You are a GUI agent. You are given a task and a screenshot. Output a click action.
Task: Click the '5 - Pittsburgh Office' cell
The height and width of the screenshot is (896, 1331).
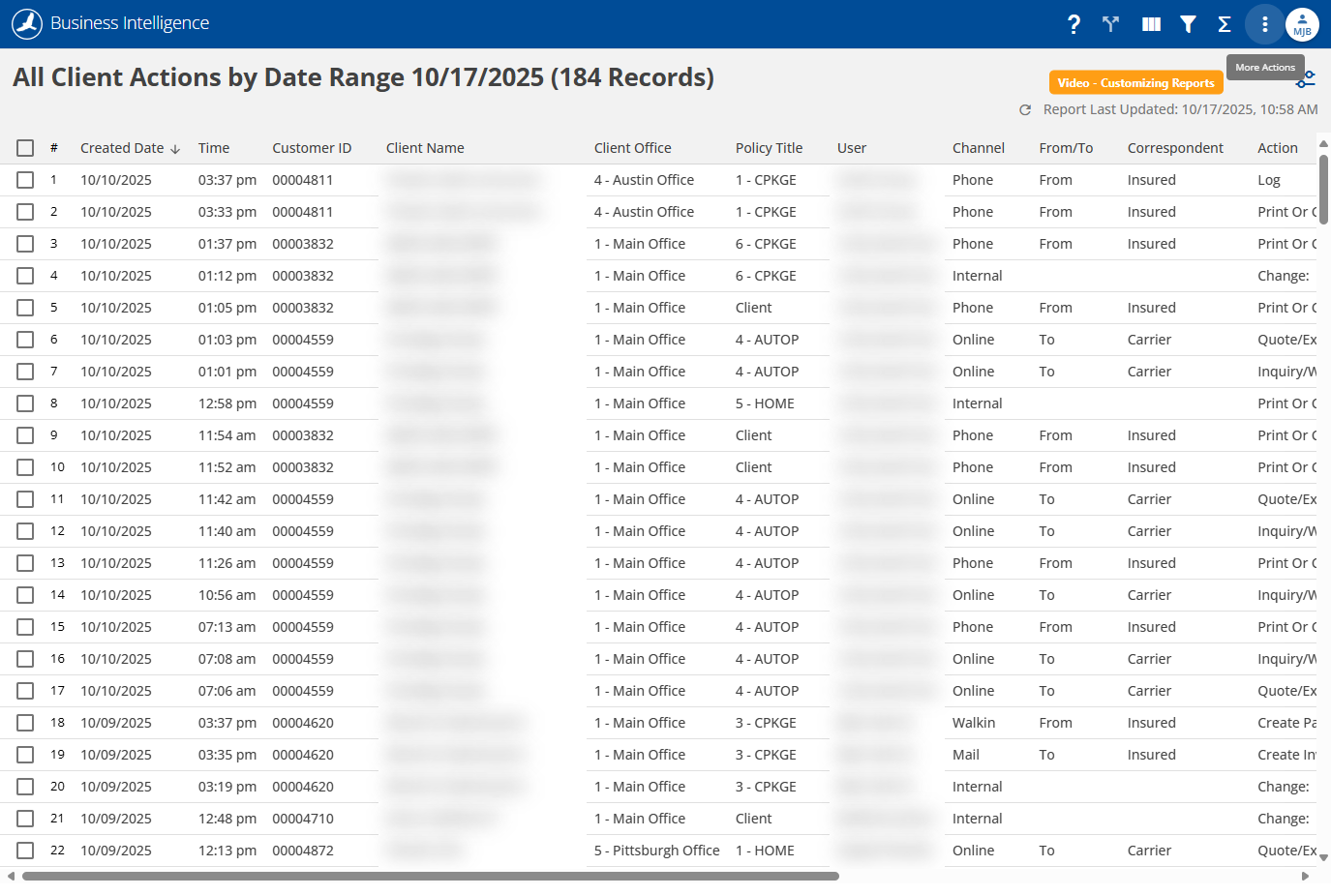click(657, 851)
